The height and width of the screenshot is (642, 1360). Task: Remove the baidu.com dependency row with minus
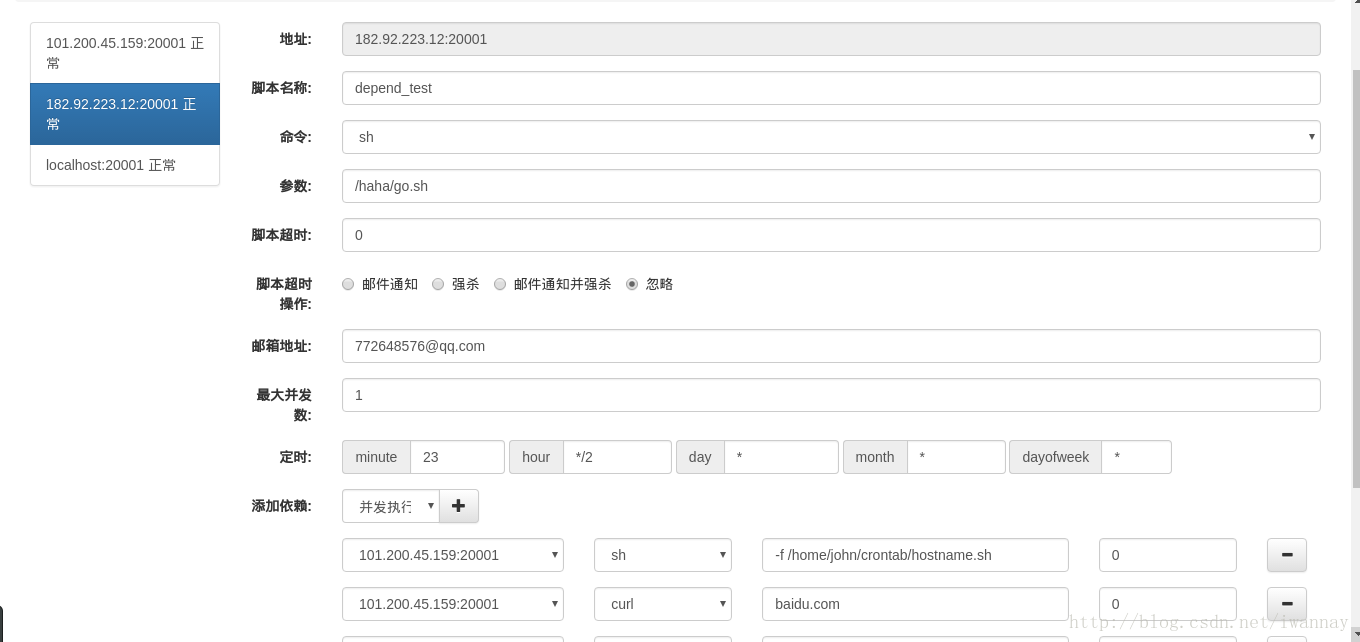pyautogui.click(x=1286, y=604)
